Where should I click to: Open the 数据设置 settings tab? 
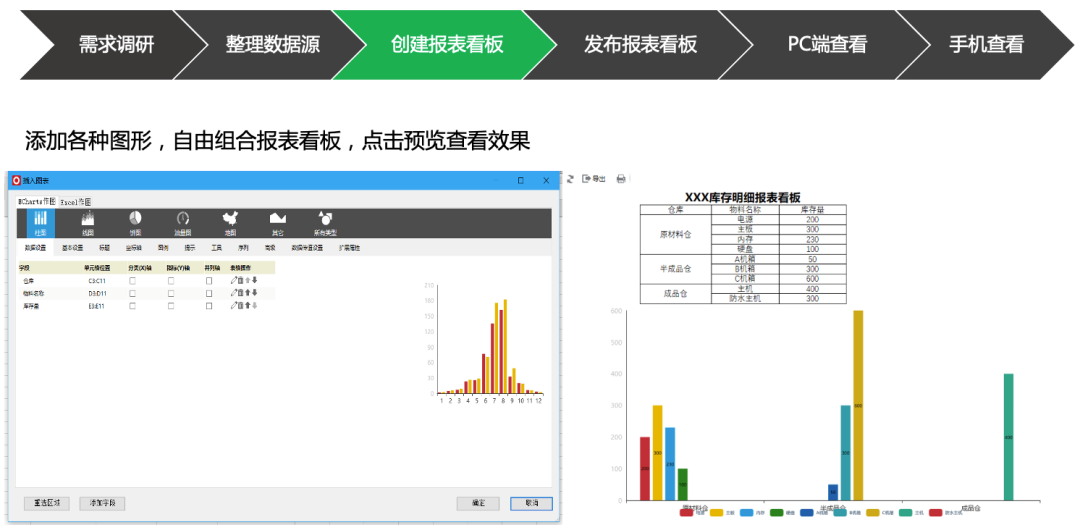[35, 247]
